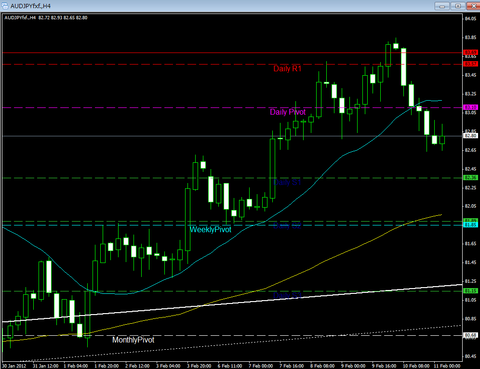Close the AUDJPY chart window
This screenshot has height=369, width=480.
click(474, 6)
